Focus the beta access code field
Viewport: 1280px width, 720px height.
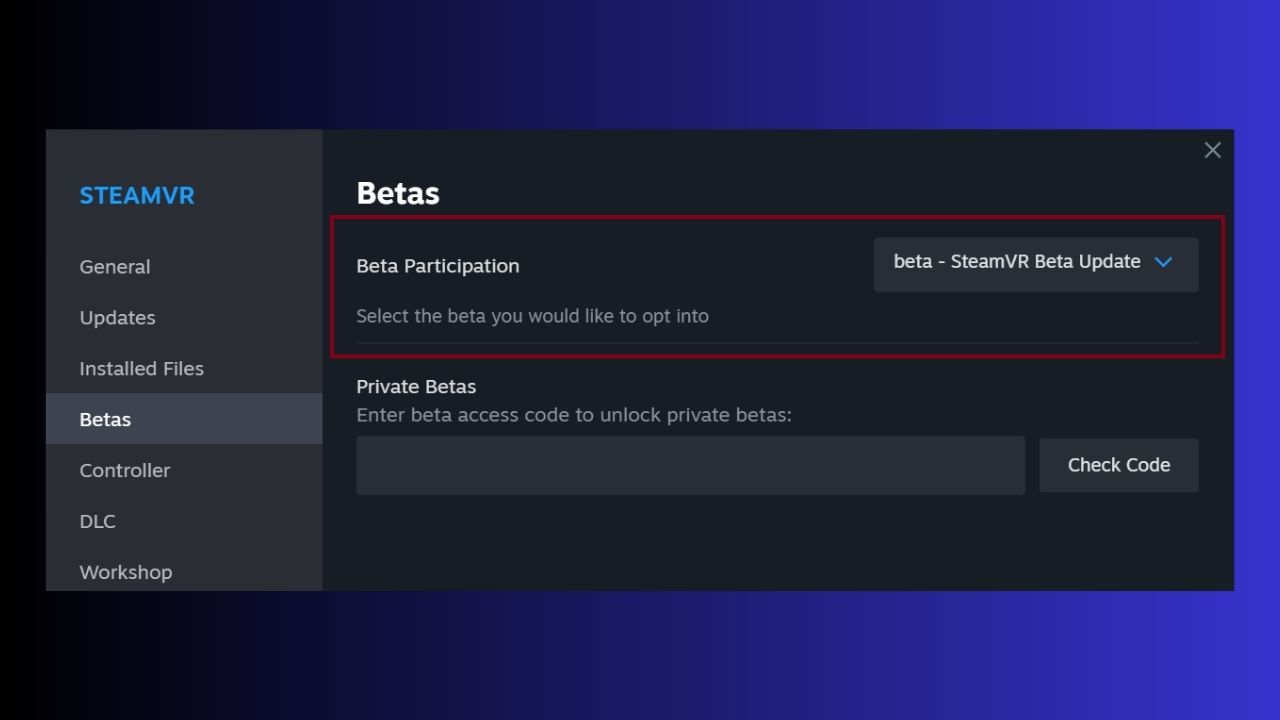click(690, 465)
